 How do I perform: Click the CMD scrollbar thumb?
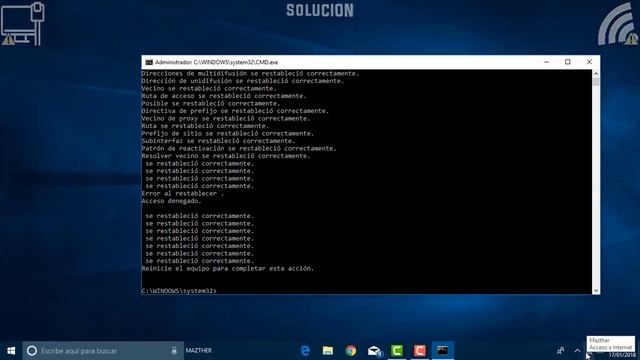(x=596, y=82)
